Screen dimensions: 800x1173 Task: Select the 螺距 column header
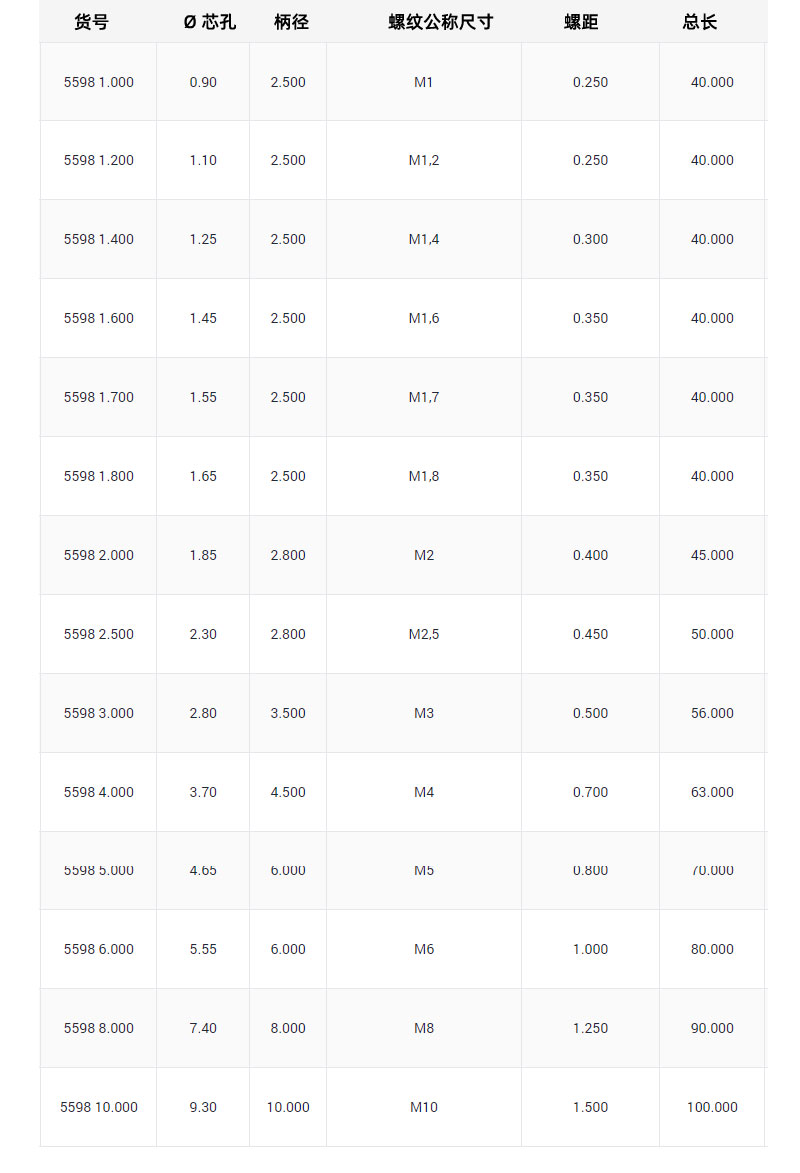(581, 22)
